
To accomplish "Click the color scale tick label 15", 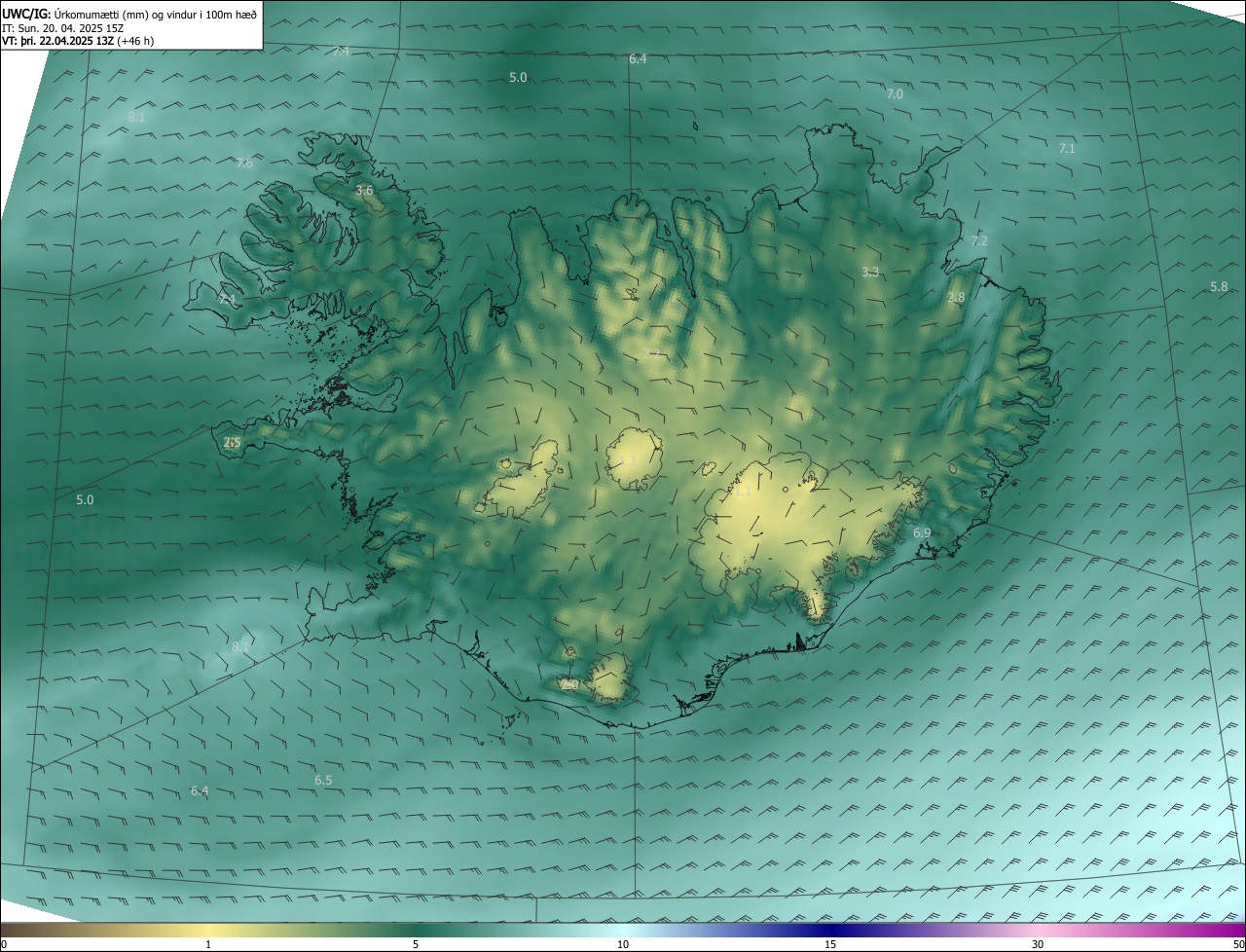I will pos(830,944).
